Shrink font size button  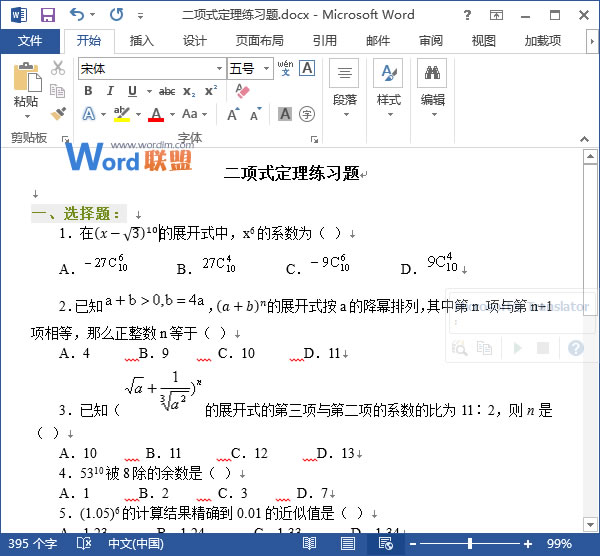click(256, 114)
